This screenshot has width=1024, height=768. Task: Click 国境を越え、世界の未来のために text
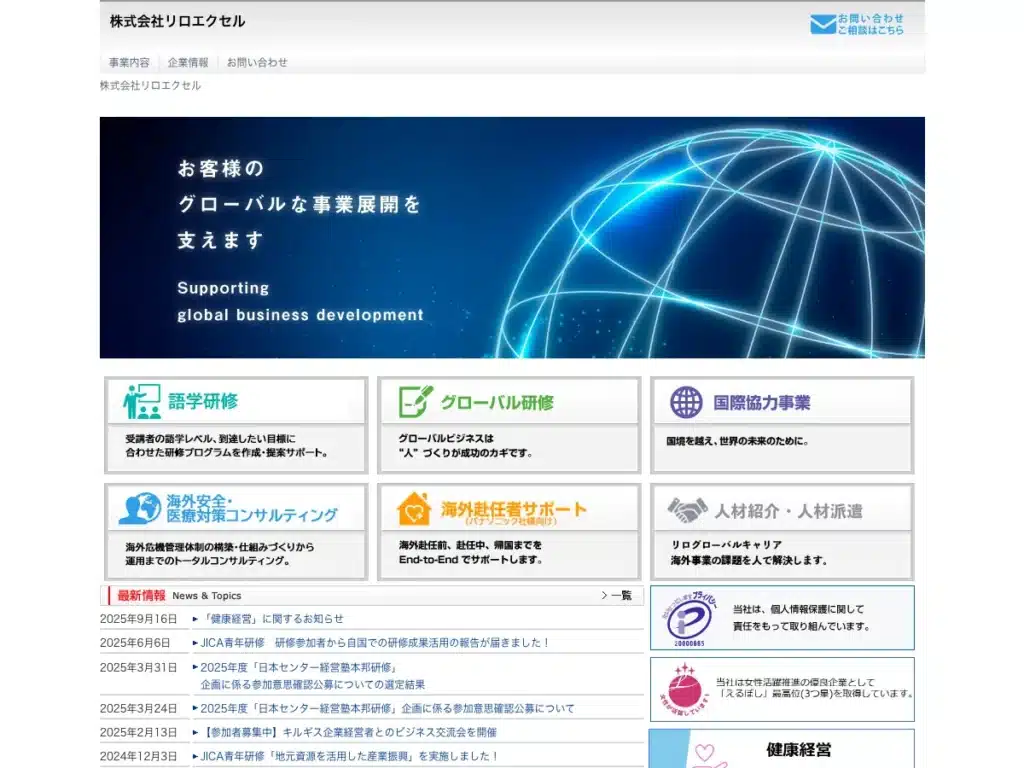737,441
